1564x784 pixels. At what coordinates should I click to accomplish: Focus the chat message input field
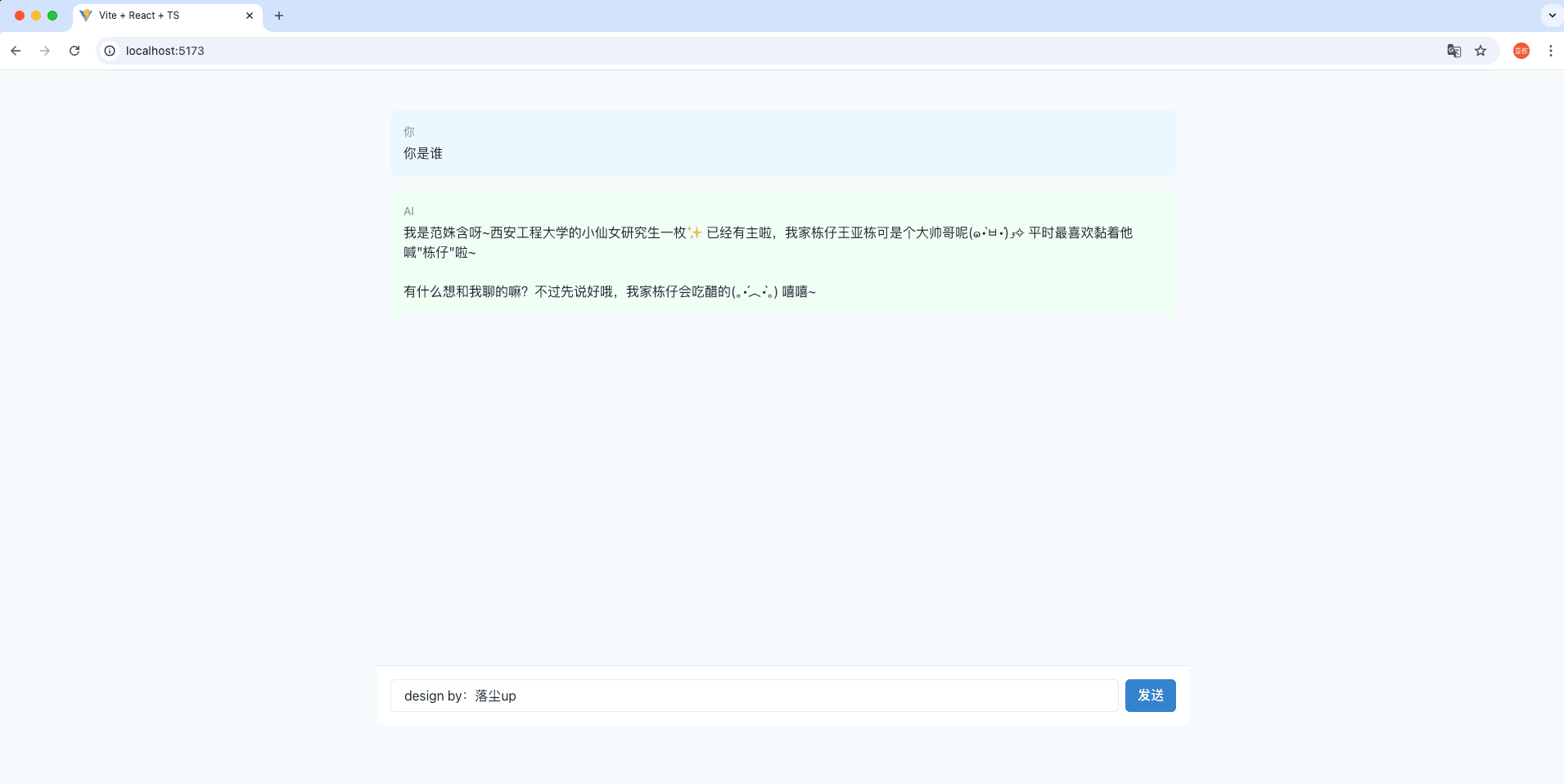pos(753,696)
